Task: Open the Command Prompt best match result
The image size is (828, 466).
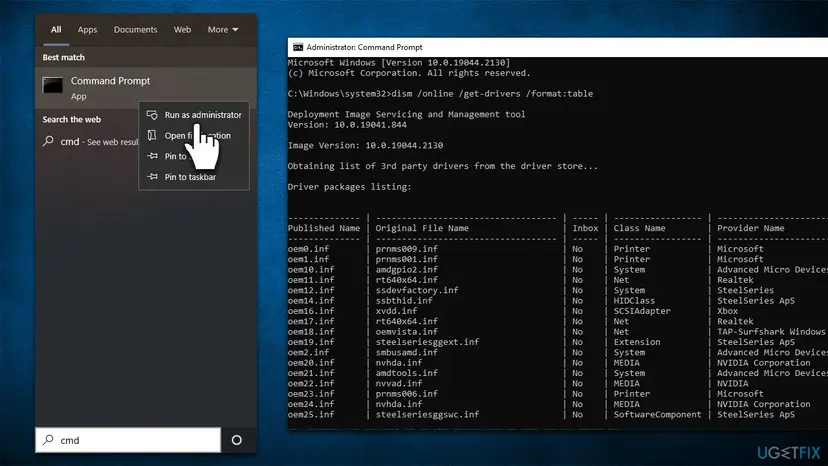Action: [146, 87]
